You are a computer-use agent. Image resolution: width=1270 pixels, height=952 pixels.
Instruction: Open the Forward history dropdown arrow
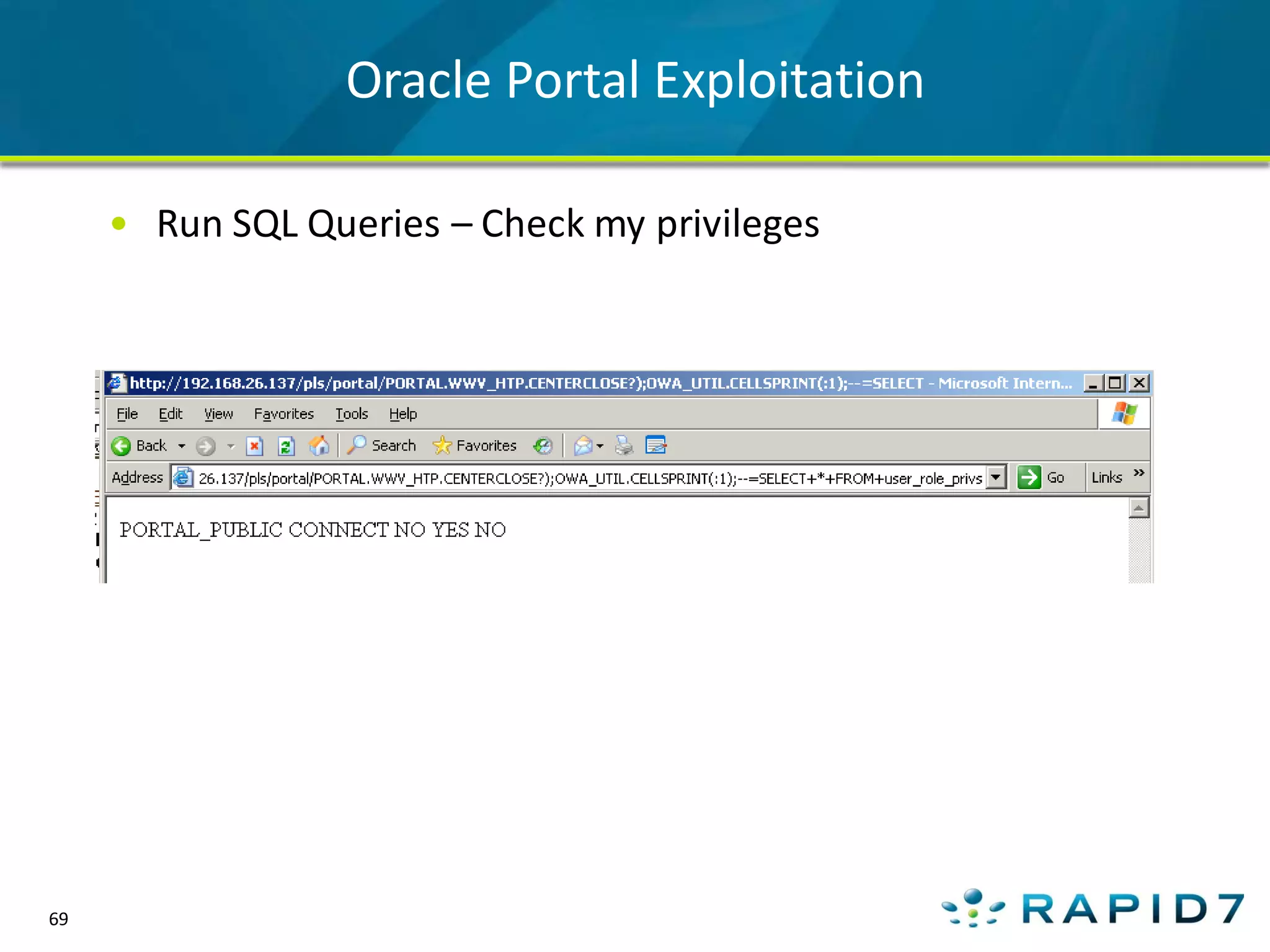(x=231, y=446)
